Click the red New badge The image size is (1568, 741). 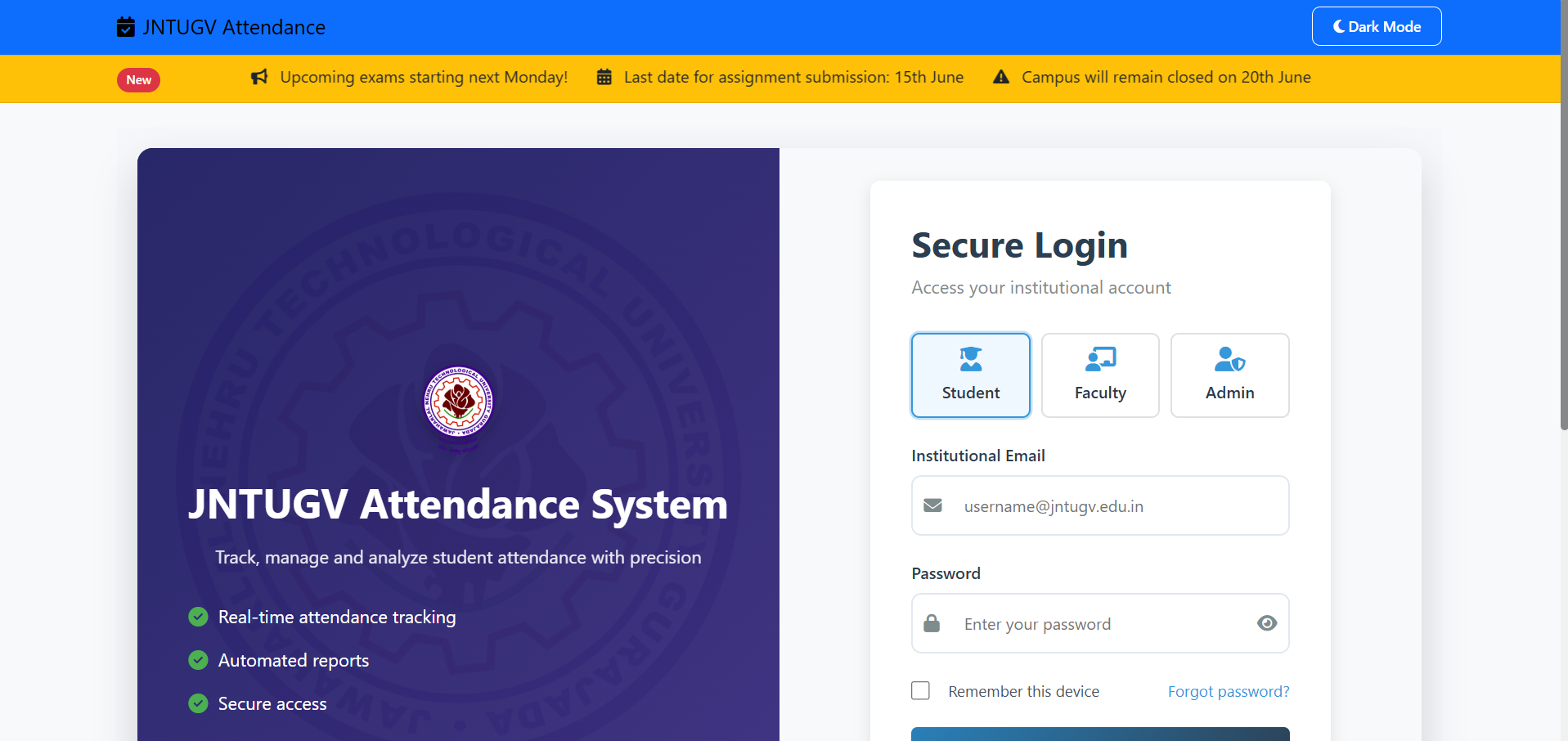138,79
